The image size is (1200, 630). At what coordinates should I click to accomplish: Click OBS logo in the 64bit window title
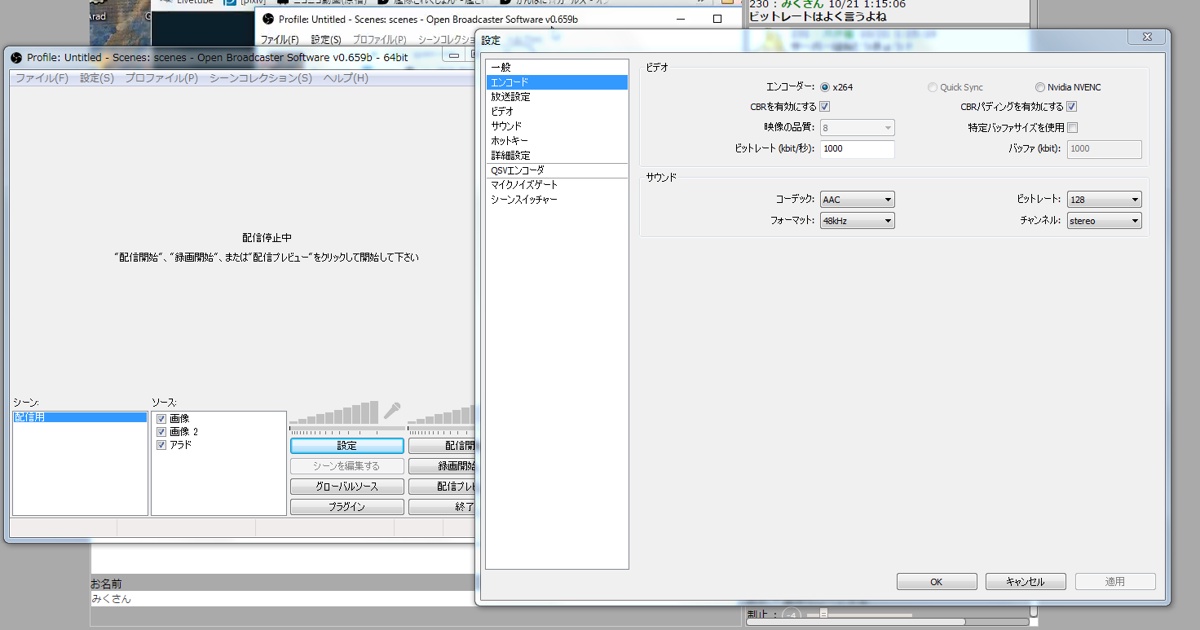tap(16, 58)
